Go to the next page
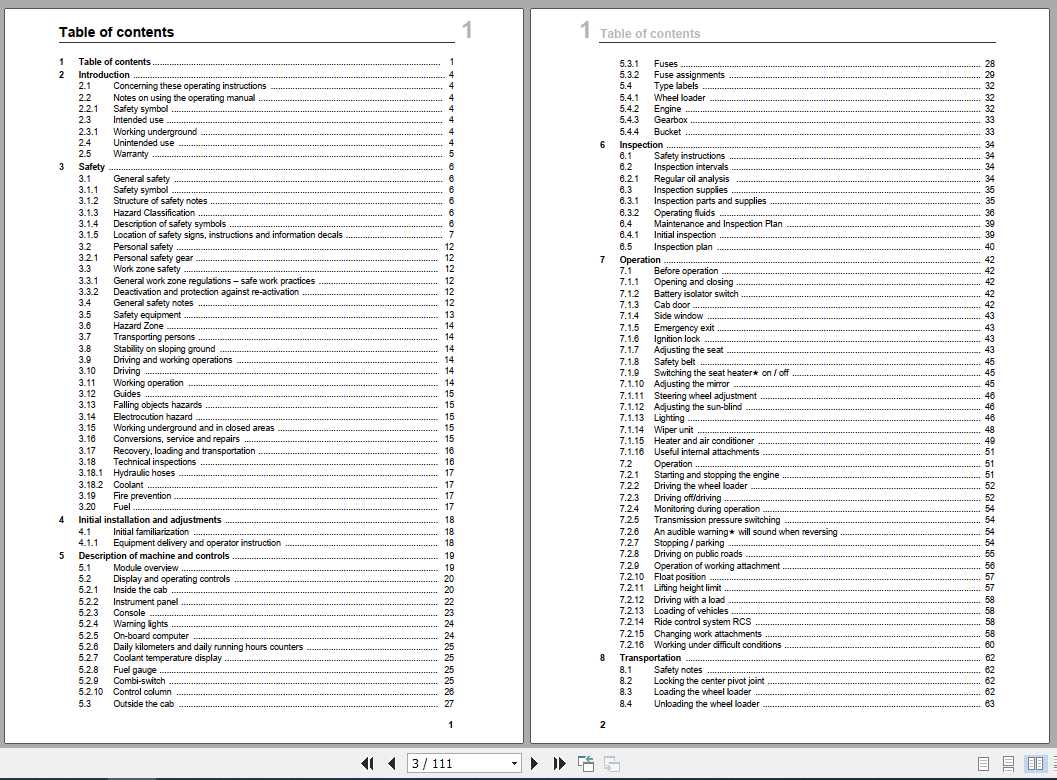This screenshot has height=780, width=1057. point(534,763)
